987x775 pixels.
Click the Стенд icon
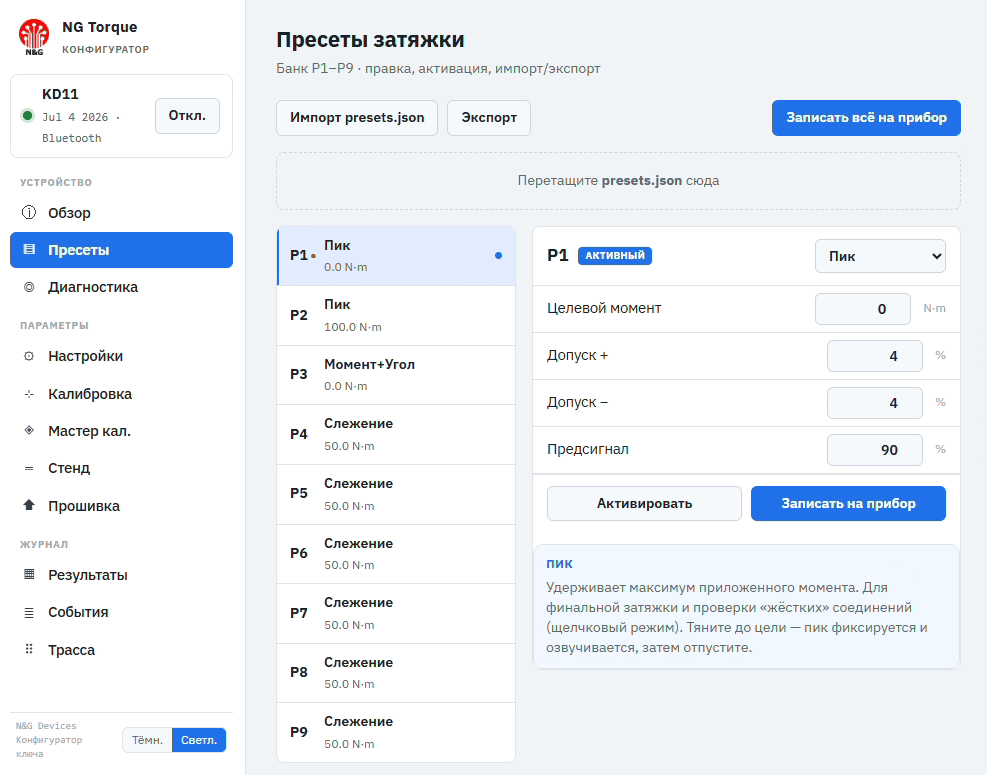[x=29, y=468]
